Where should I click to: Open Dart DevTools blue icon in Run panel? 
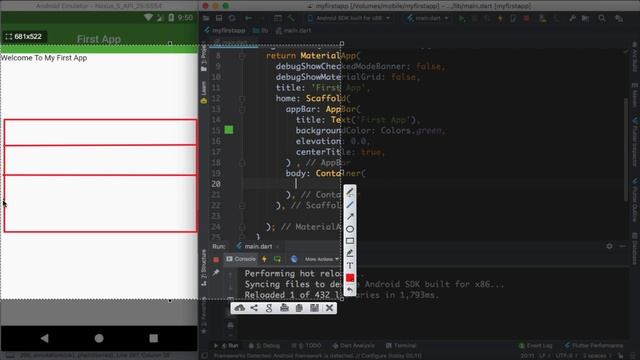(x=294, y=259)
